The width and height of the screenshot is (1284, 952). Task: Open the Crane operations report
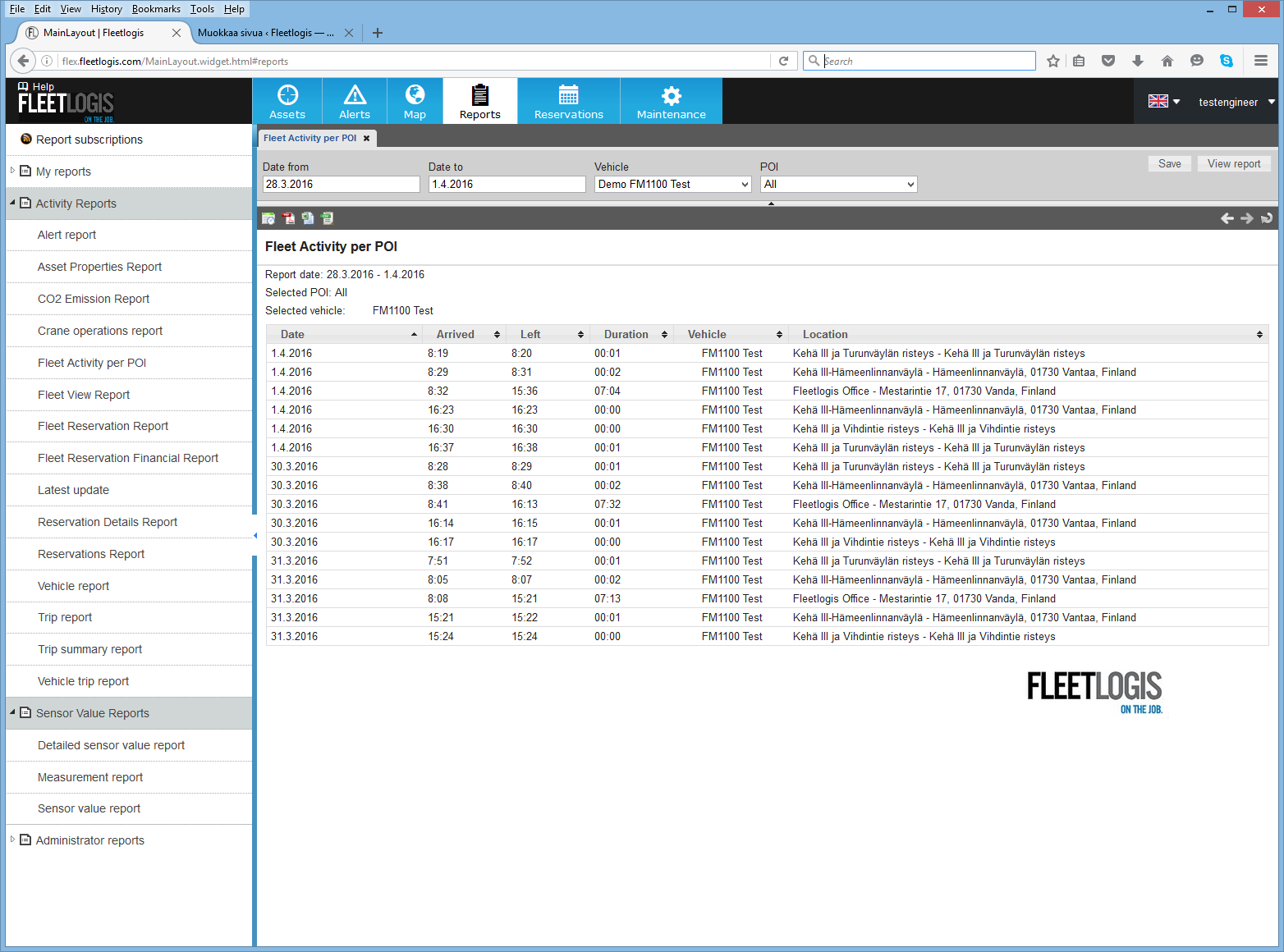(100, 331)
